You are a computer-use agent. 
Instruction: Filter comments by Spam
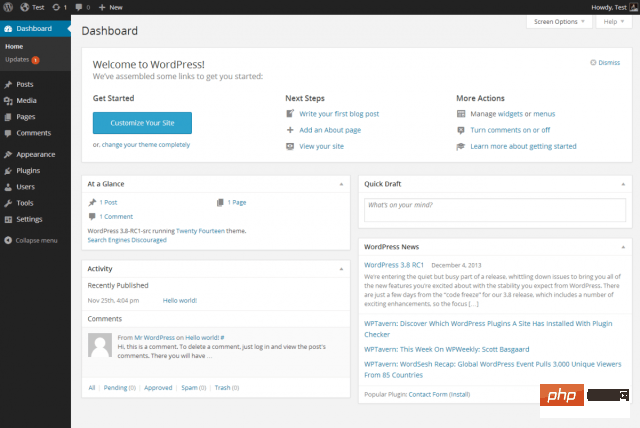[x=189, y=388]
